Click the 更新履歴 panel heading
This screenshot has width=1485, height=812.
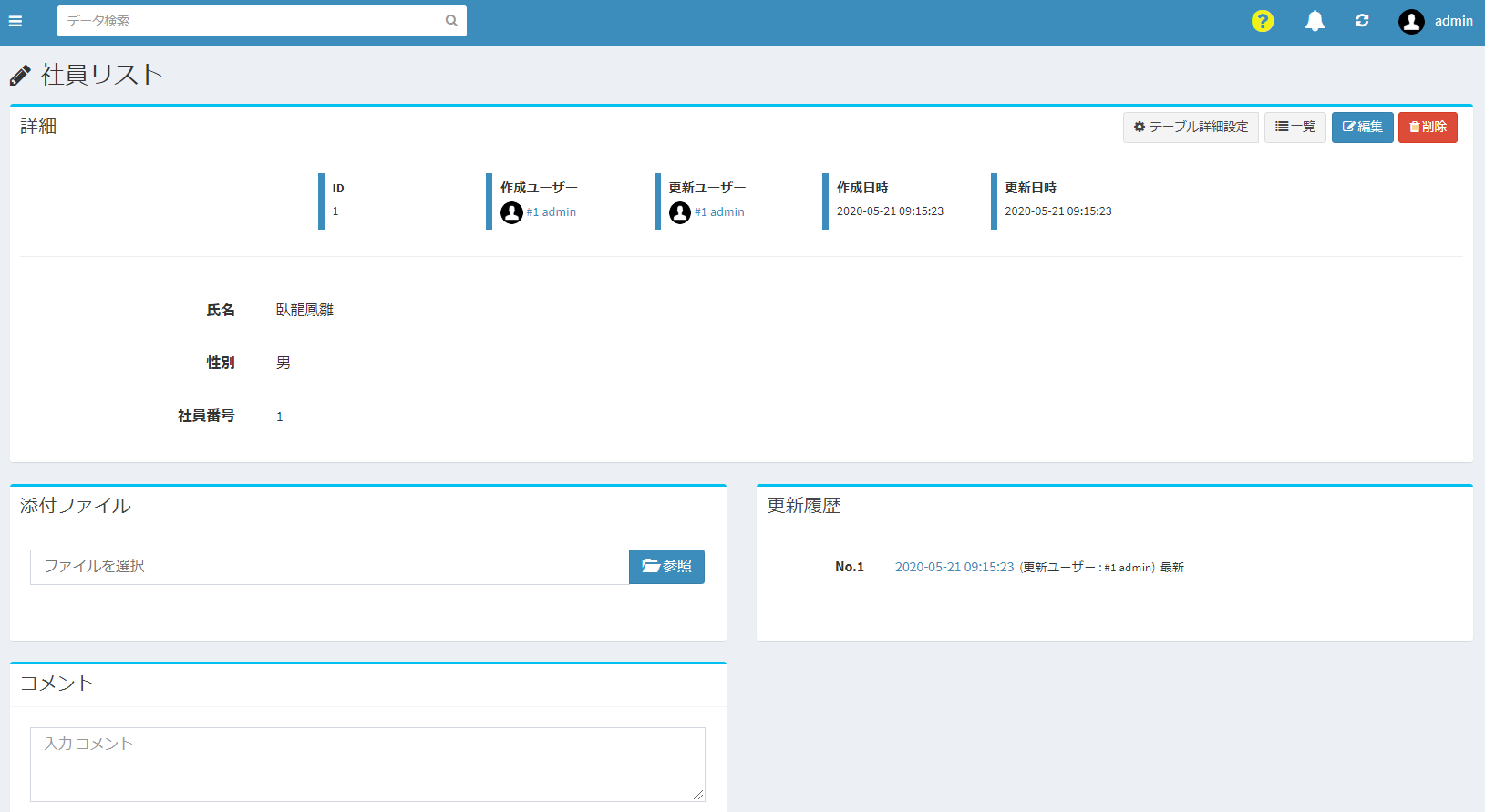[804, 506]
